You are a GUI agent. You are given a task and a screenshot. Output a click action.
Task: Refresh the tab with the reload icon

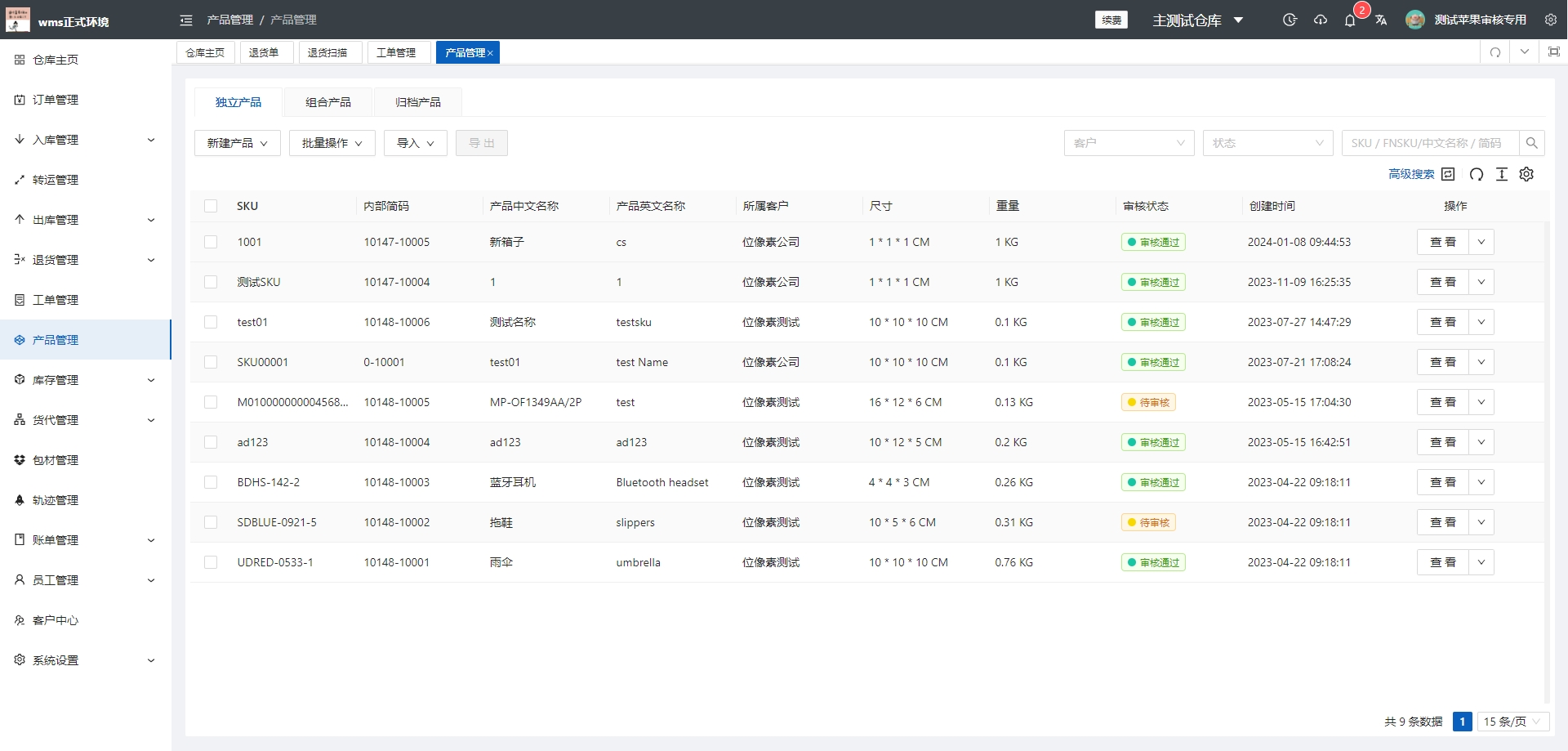click(x=1495, y=52)
